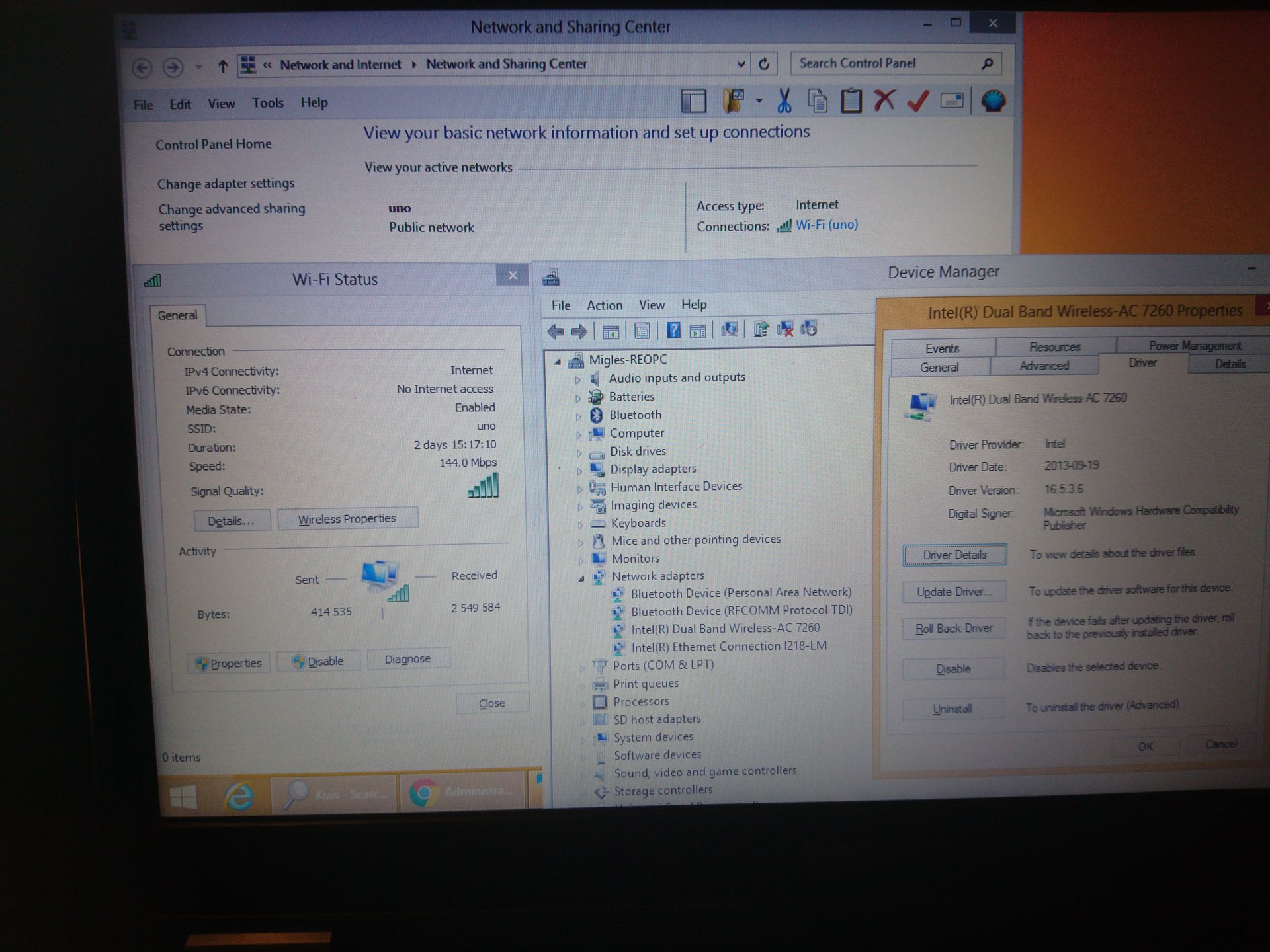Open the View menu in Device Manager
Image resolution: width=1270 pixels, height=952 pixels.
[x=652, y=305]
